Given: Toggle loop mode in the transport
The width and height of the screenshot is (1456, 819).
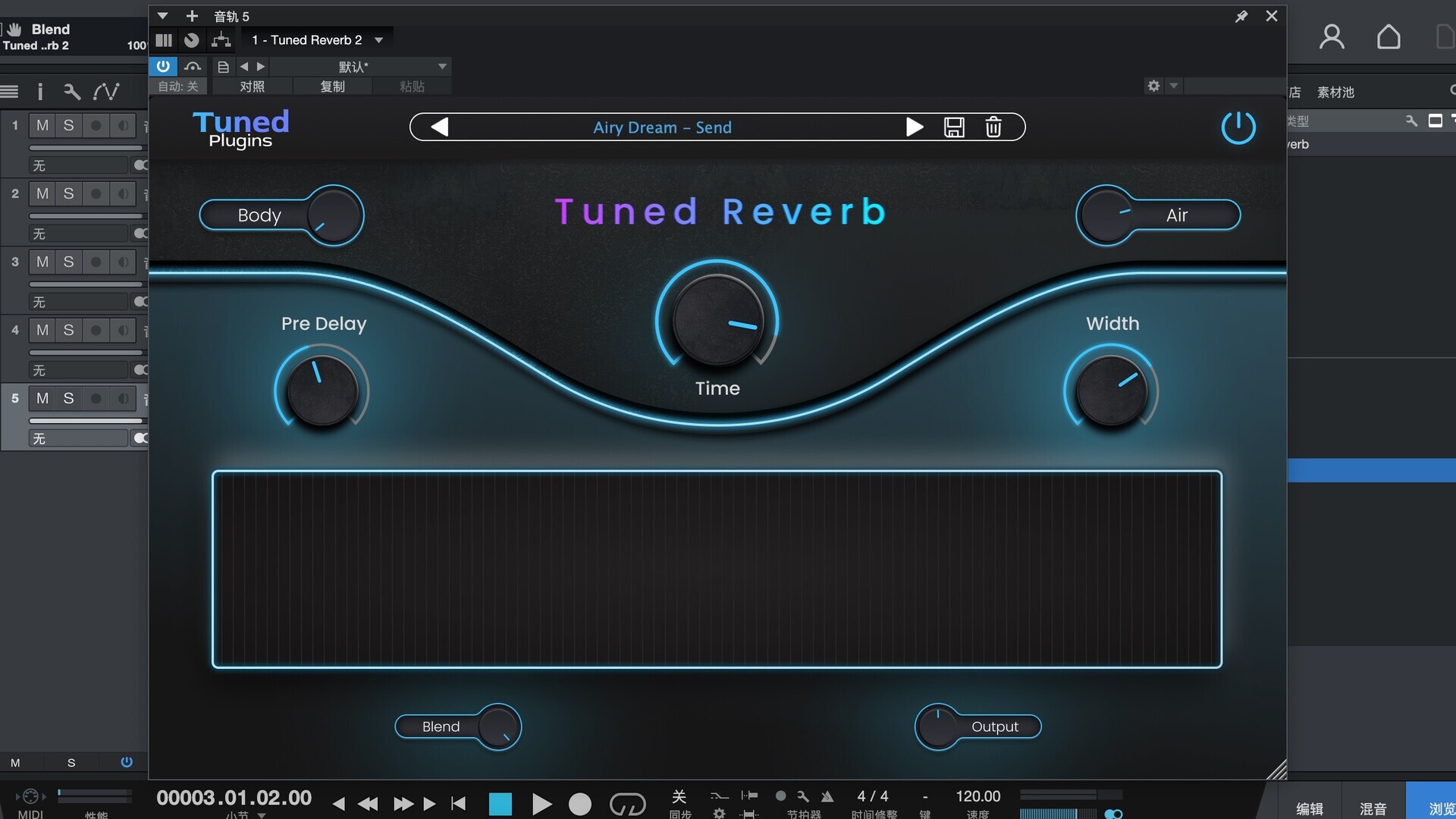Looking at the screenshot, I should (628, 804).
